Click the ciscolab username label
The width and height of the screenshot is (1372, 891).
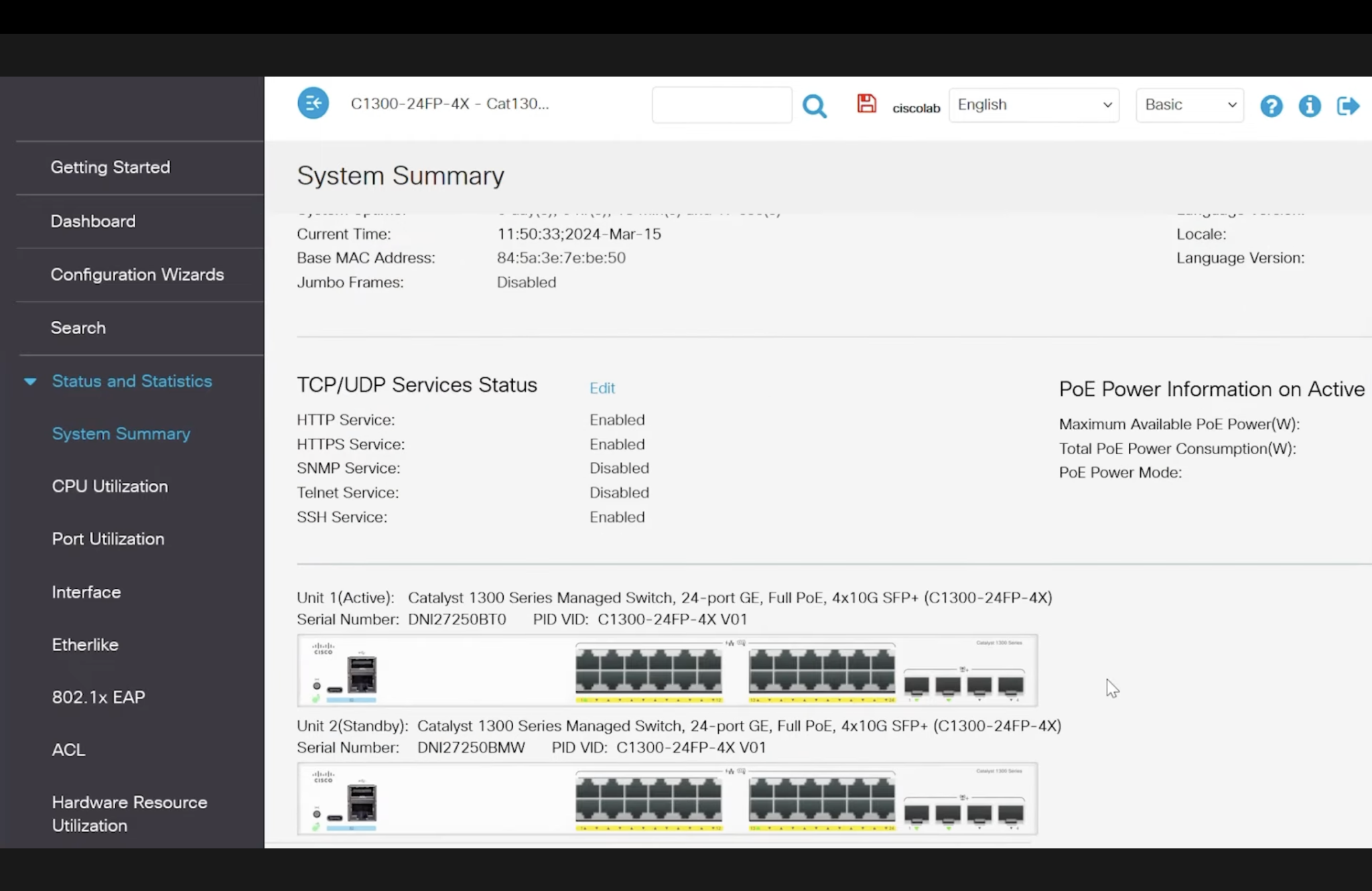click(x=916, y=108)
